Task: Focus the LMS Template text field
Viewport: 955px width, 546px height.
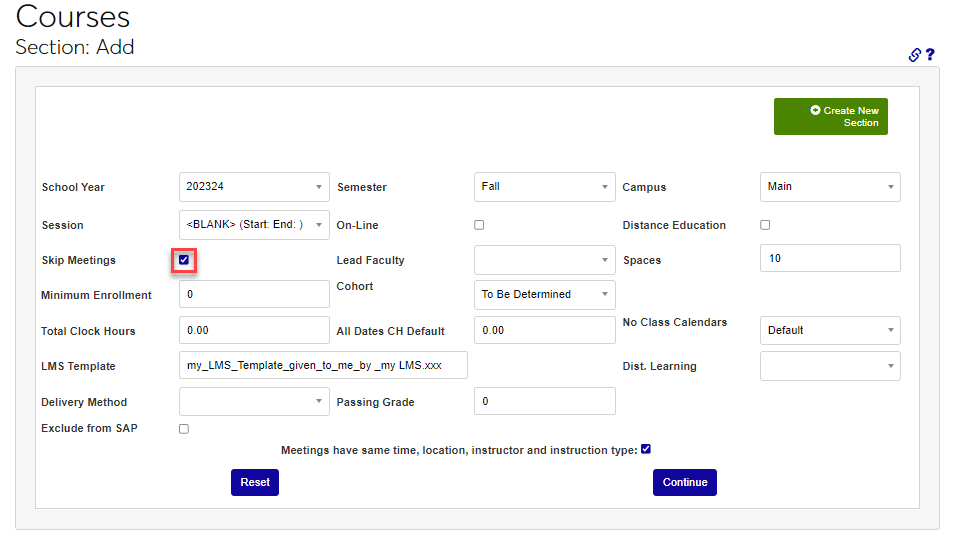Action: 323,366
